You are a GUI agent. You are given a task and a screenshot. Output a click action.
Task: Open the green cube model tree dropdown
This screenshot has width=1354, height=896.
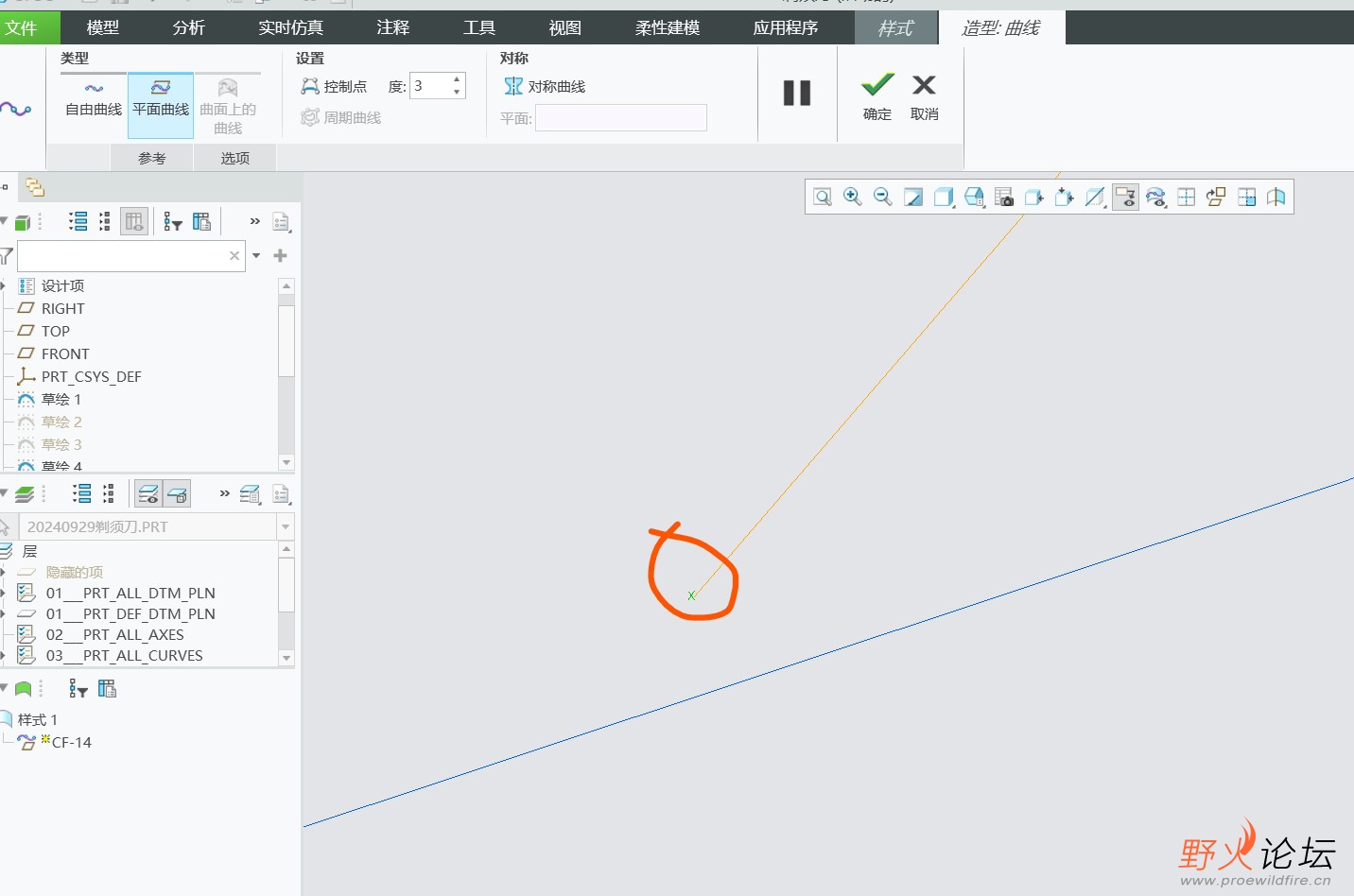point(23,222)
